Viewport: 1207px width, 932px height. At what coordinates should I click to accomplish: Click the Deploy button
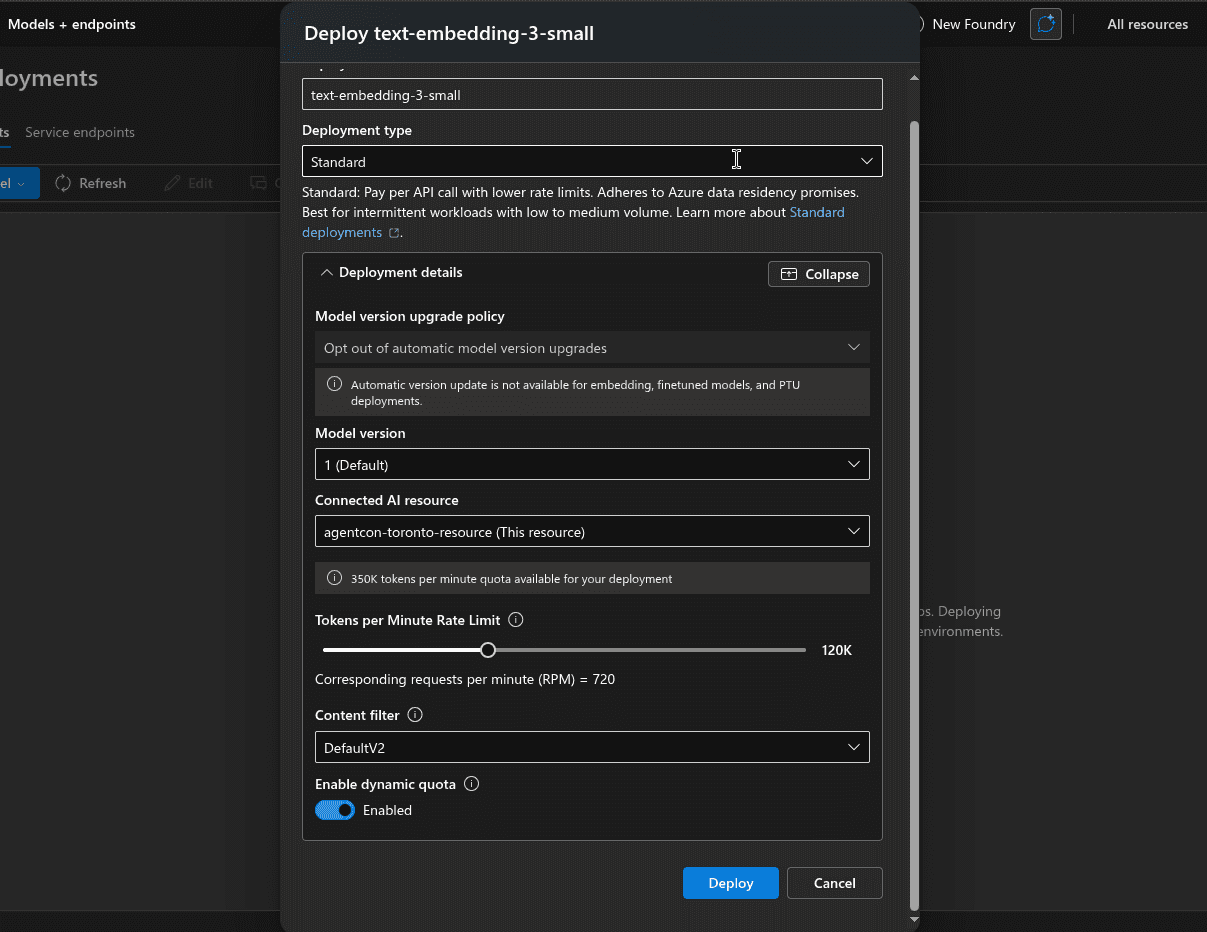point(730,883)
